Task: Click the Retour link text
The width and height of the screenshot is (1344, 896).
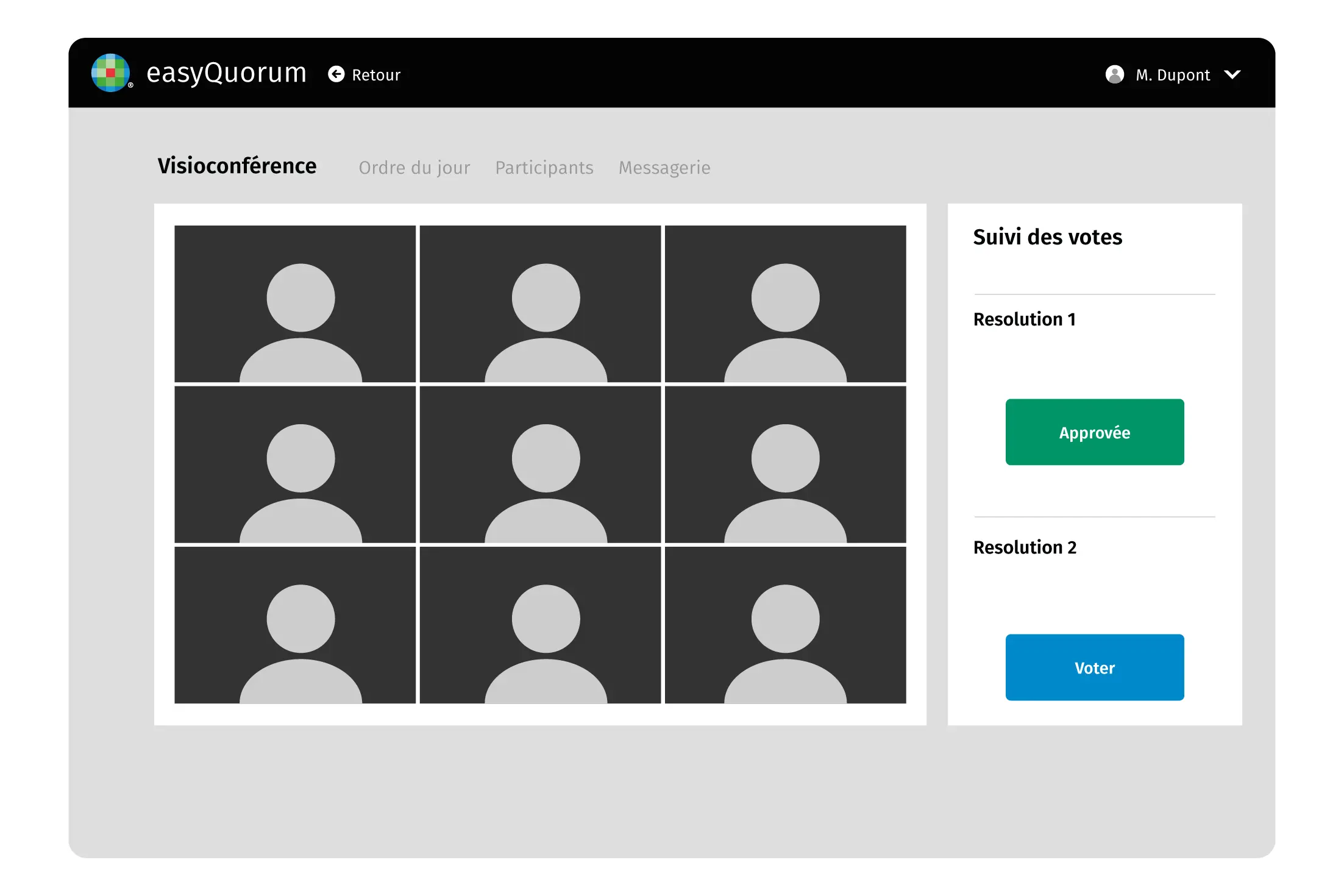Action: coord(375,75)
